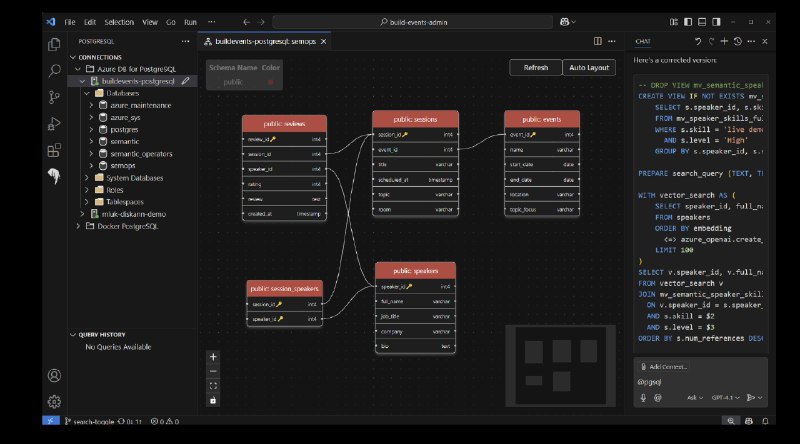Open the Ask chat mode dropdown
Image resolution: width=800 pixels, height=444 pixels.
pyautogui.click(x=695, y=398)
